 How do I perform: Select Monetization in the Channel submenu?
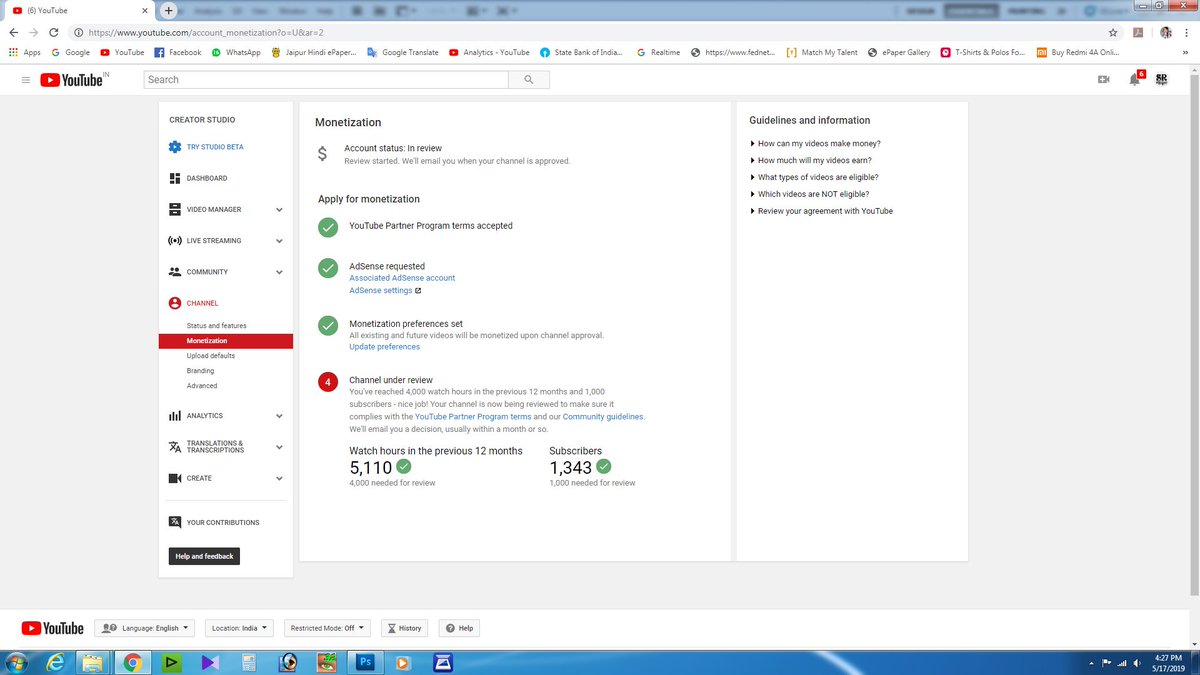pos(226,341)
